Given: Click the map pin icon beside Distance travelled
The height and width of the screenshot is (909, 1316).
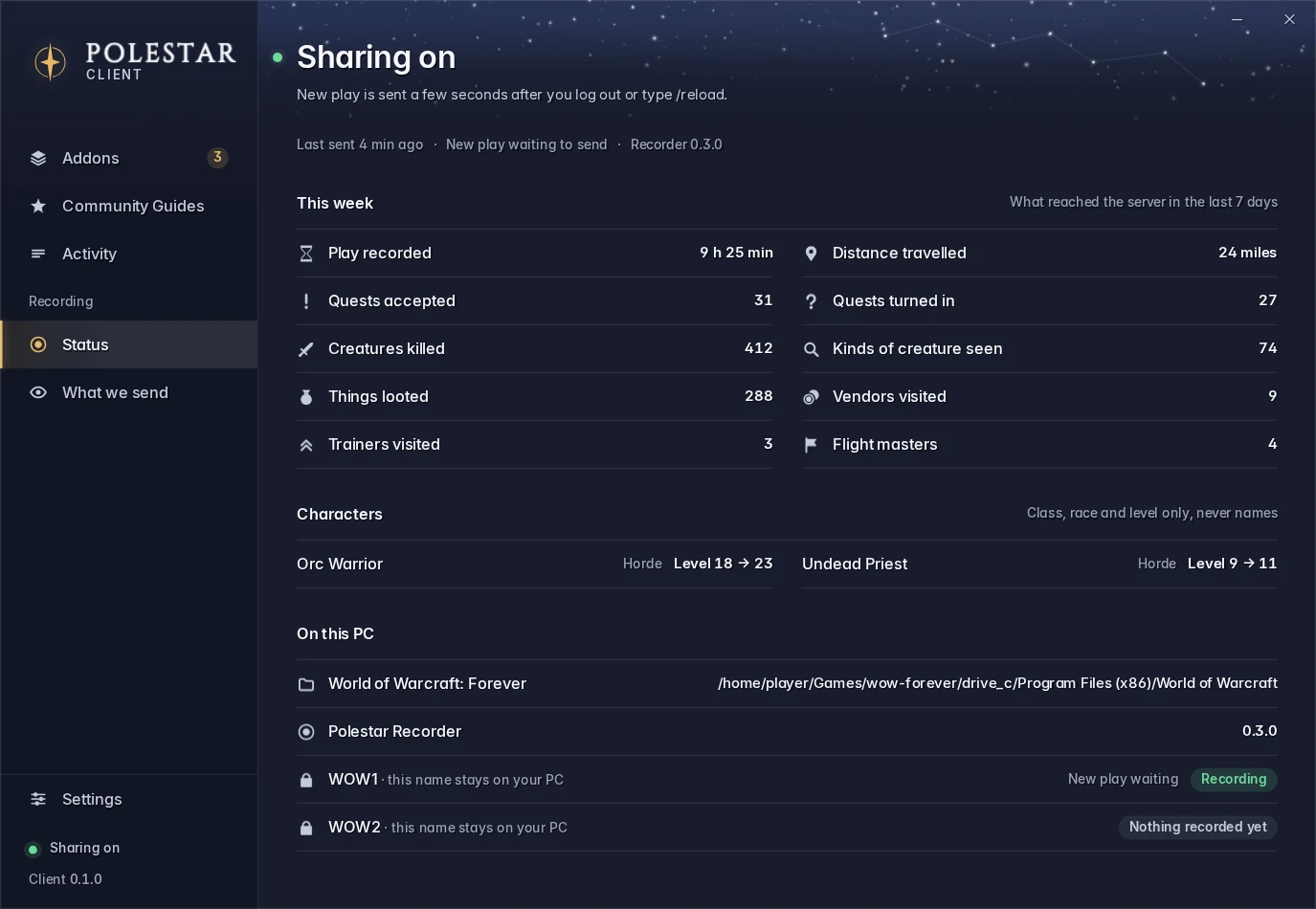Looking at the screenshot, I should (x=811, y=254).
